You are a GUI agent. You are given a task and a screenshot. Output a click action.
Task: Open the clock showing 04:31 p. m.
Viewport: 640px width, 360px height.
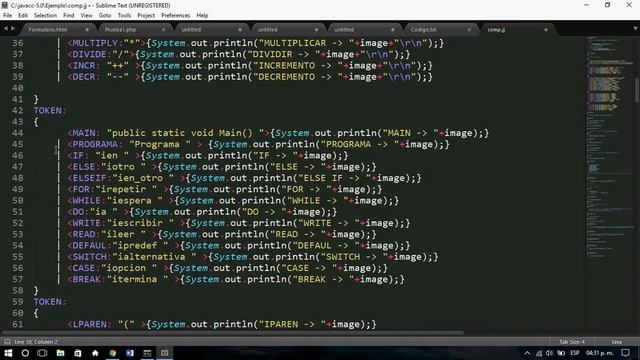pyautogui.click(x=600, y=353)
